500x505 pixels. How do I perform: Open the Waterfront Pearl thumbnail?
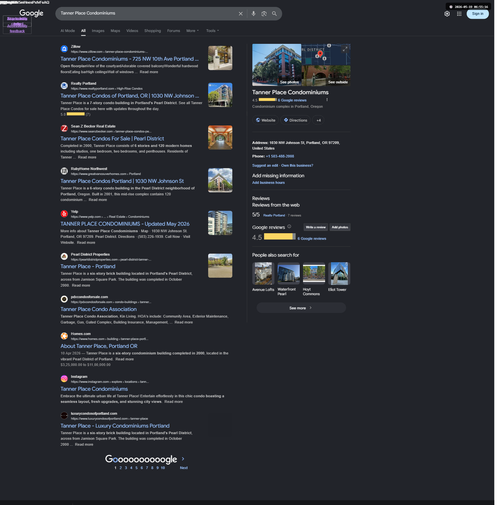pyautogui.click(x=289, y=273)
